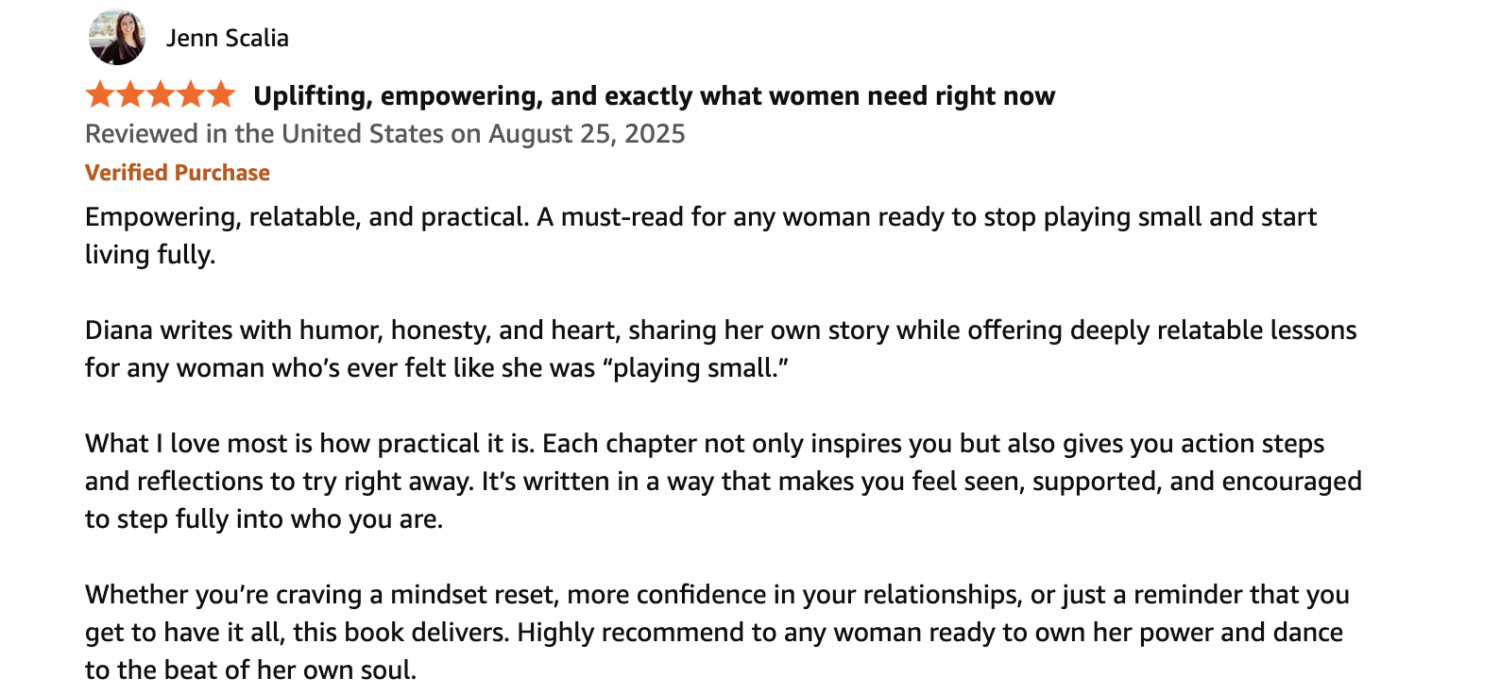Click the first orange rating star

click(100, 95)
